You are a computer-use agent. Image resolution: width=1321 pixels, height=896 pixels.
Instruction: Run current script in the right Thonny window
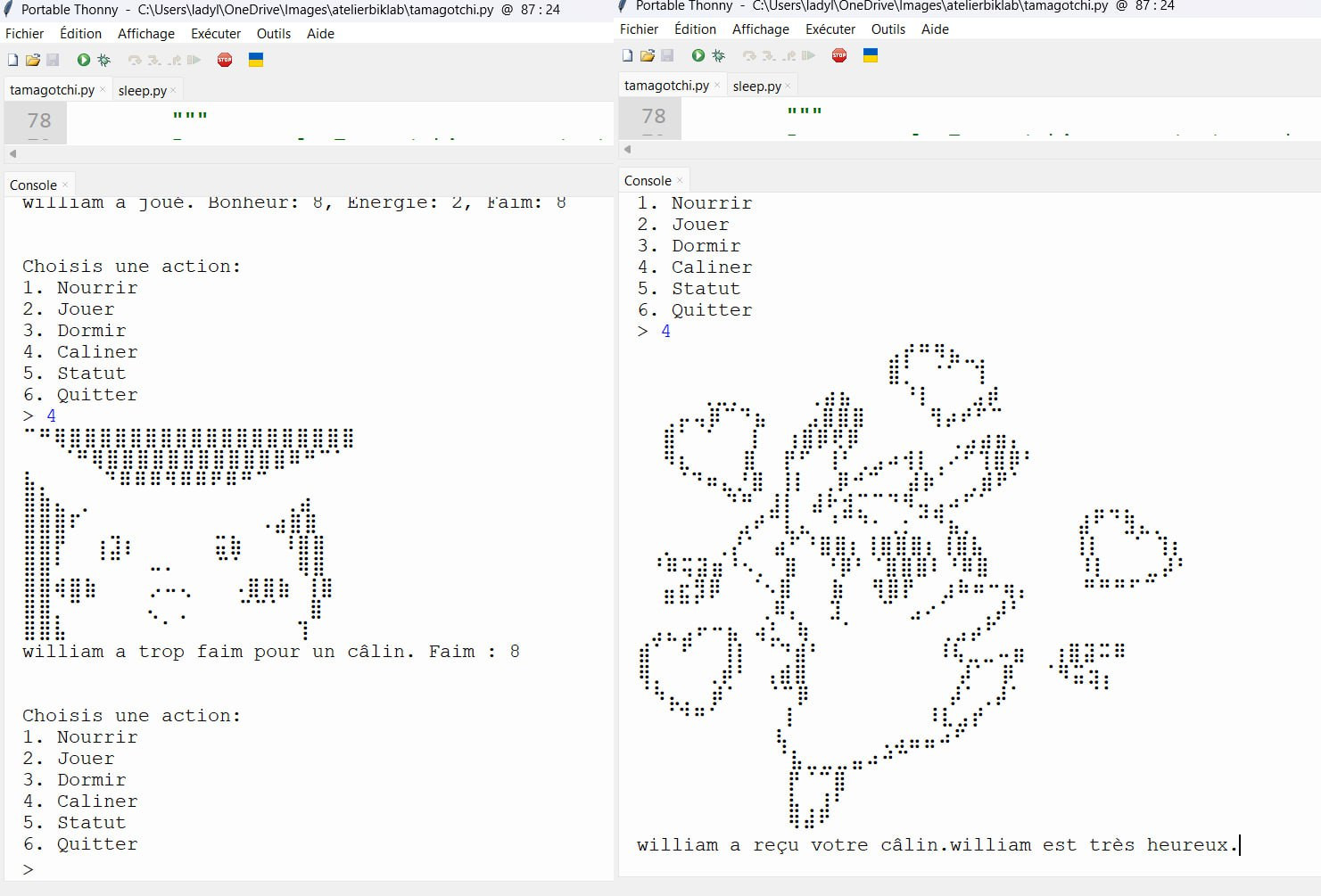(x=698, y=55)
